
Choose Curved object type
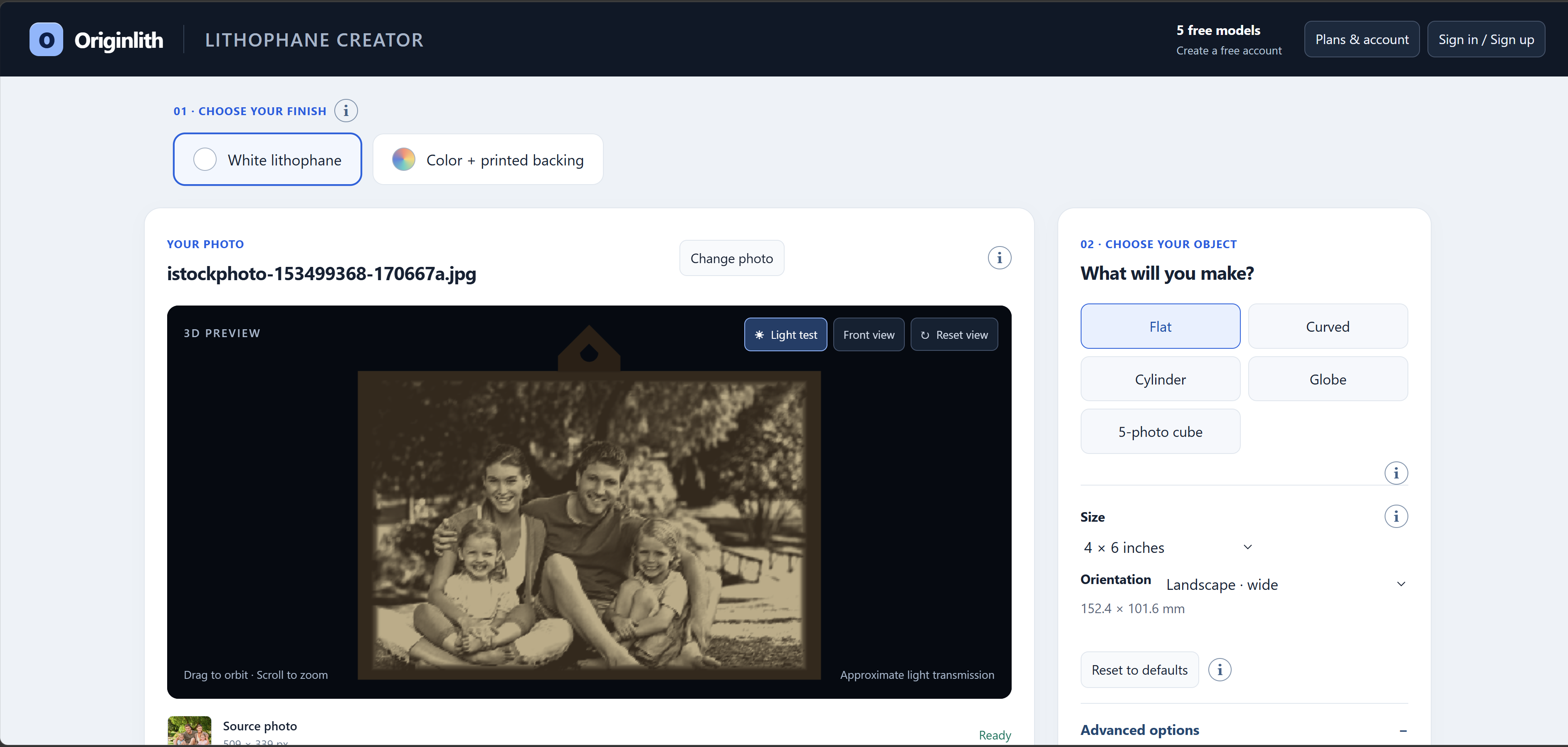click(1328, 327)
